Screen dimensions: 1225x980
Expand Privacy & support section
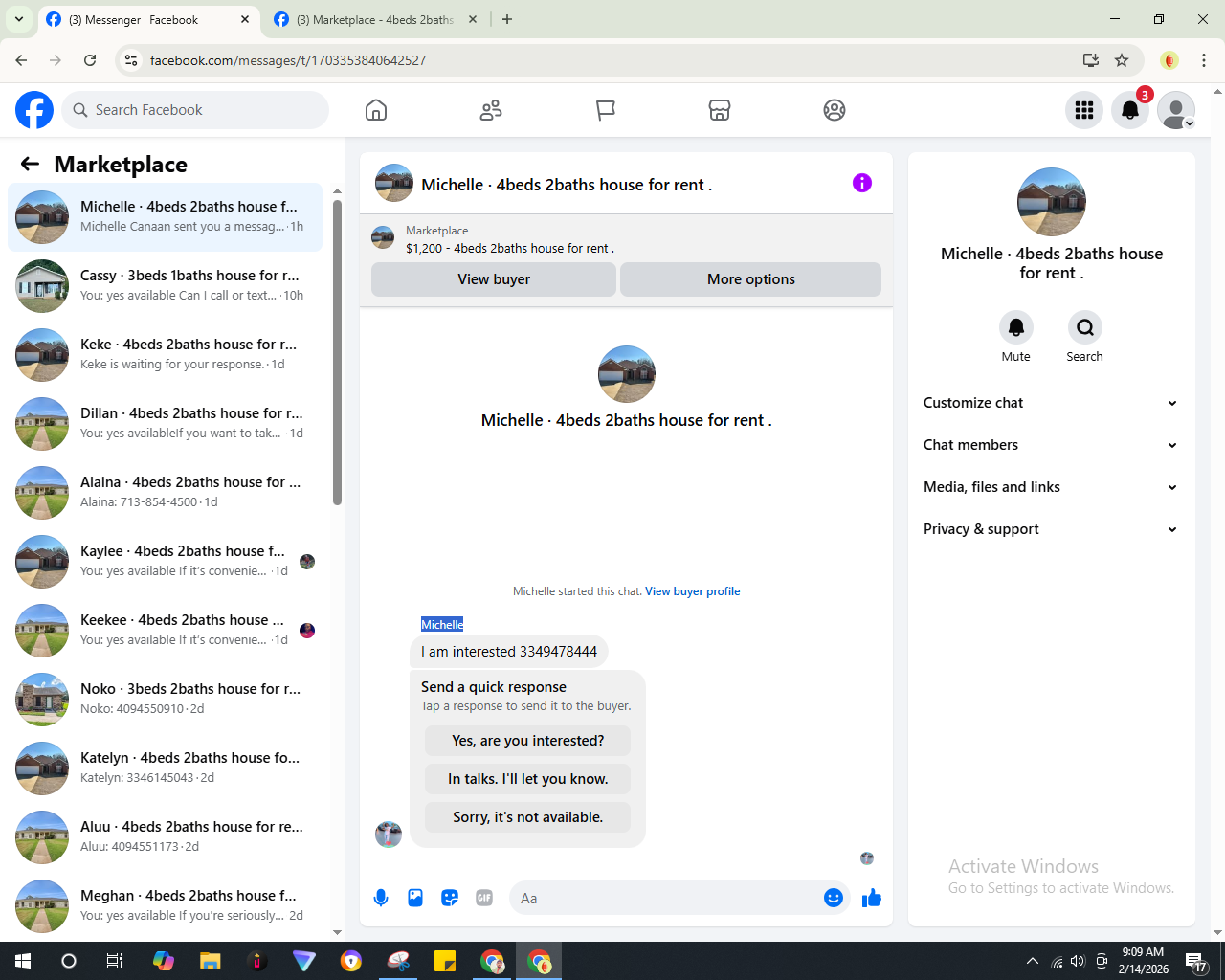pos(1051,529)
